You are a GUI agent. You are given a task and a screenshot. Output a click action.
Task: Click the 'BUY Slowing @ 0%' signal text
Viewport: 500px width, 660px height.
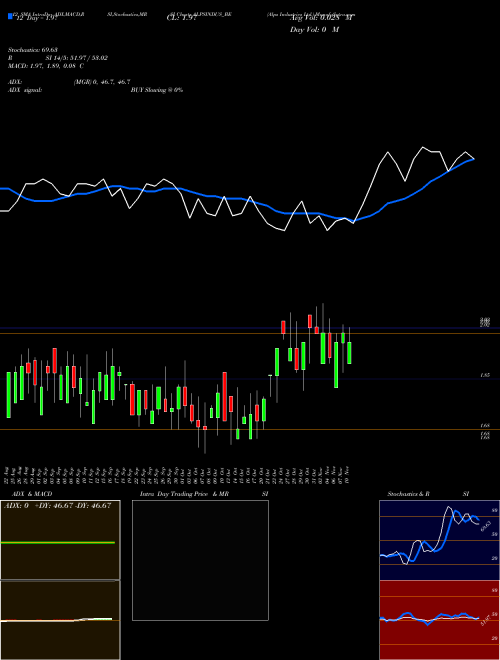point(157,90)
